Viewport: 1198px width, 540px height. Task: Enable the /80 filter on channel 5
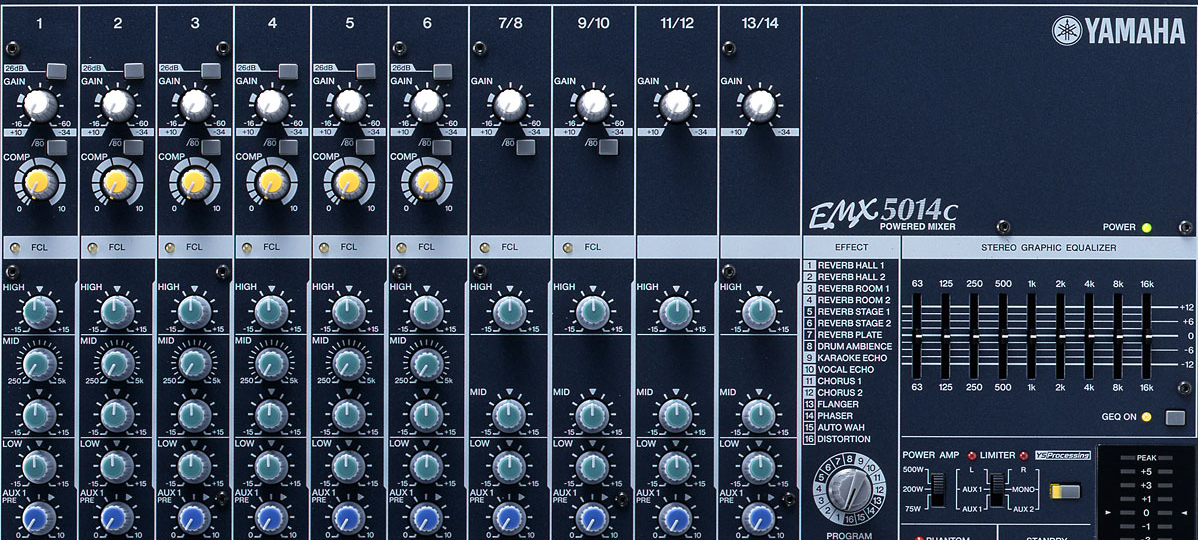tap(365, 147)
